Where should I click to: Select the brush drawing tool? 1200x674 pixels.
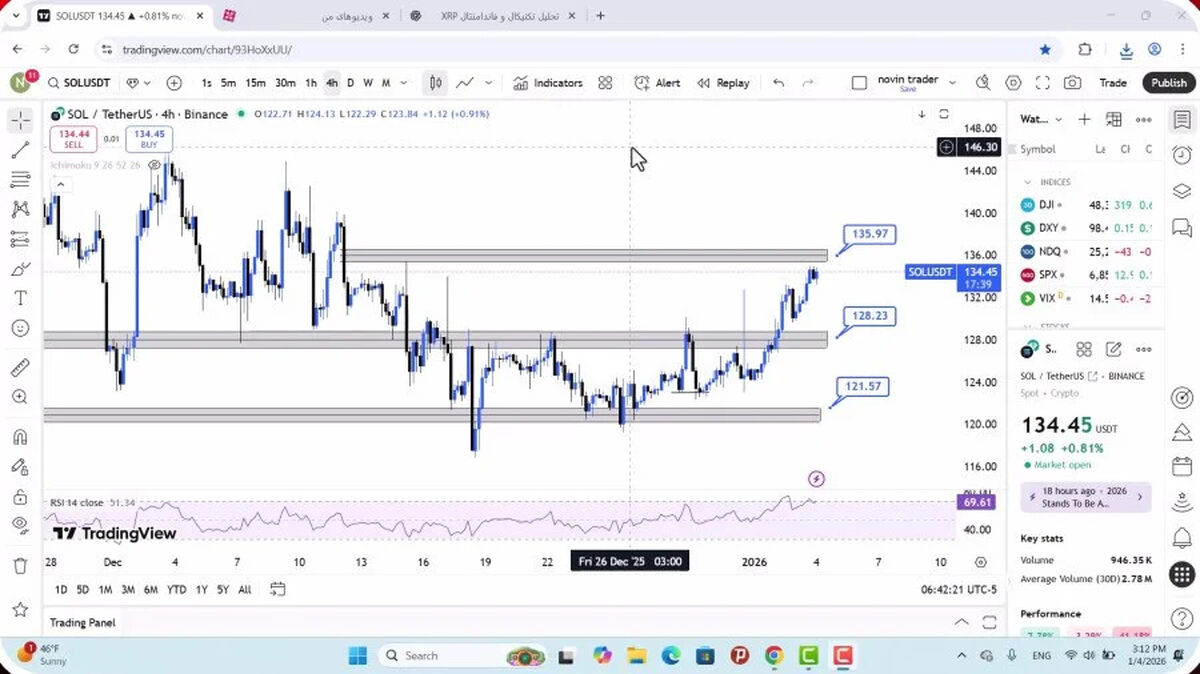click(20, 269)
